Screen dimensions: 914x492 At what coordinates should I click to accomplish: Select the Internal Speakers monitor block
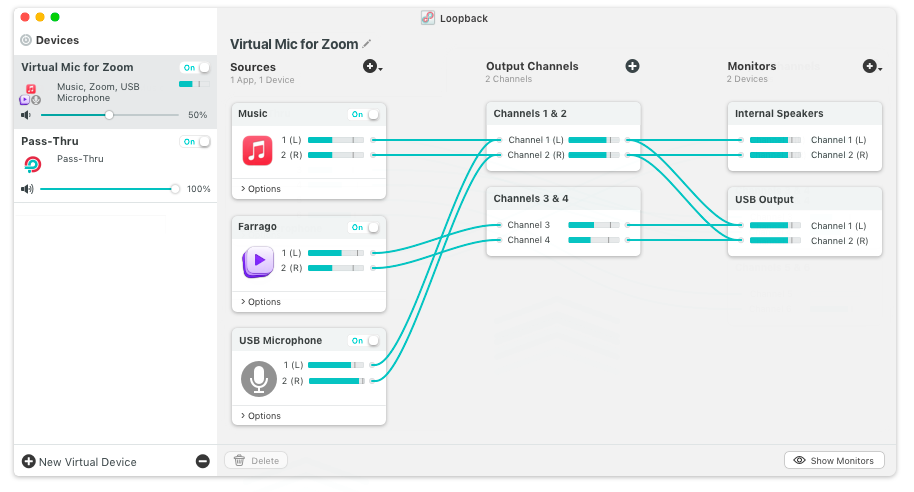(x=804, y=136)
